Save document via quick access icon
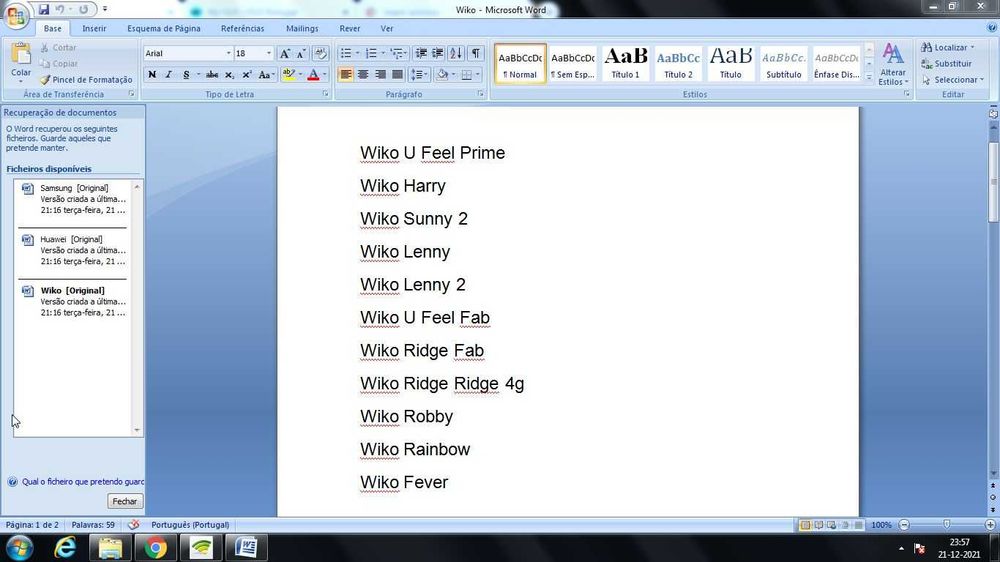The height and width of the screenshot is (562, 1000). (44, 10)
